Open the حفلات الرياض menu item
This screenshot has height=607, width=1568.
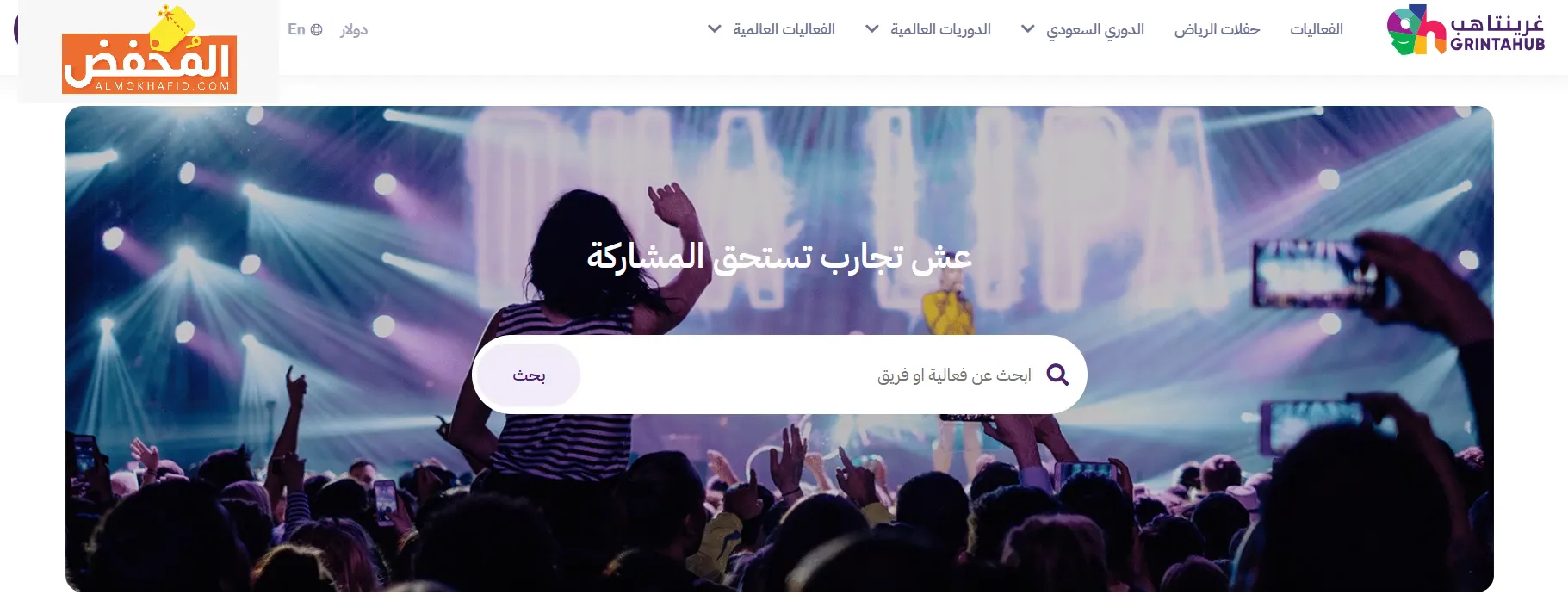pos(1217,29)
